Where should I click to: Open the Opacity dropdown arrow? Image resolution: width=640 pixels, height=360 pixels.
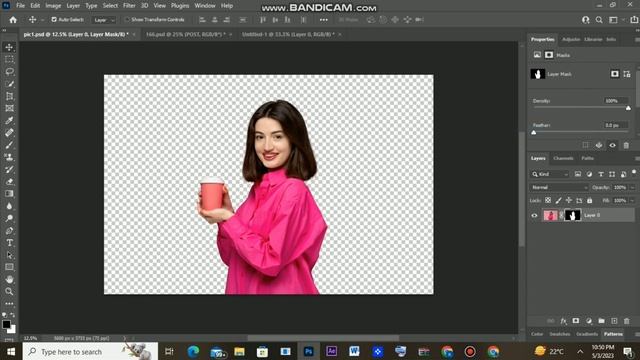coord(632,187)
